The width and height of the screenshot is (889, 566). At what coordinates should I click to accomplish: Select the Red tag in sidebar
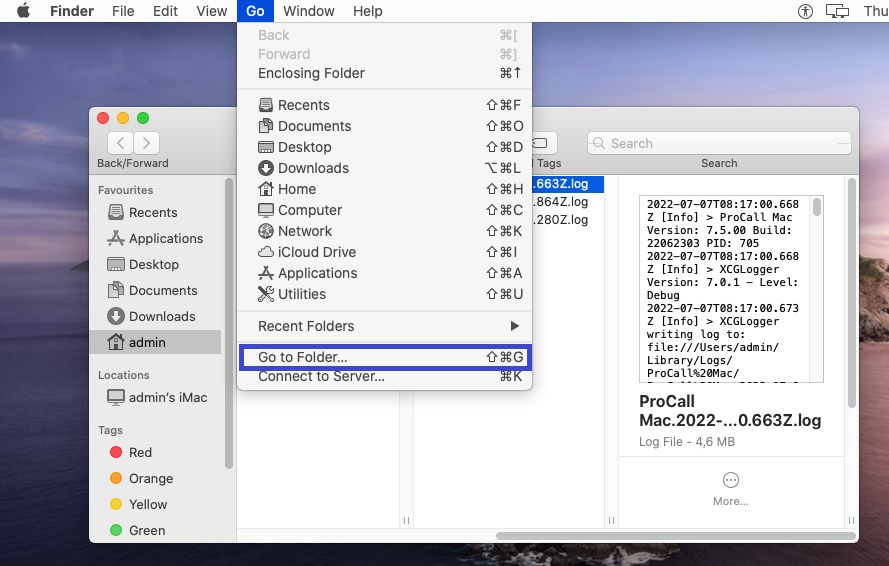click(x=140, y=452)
